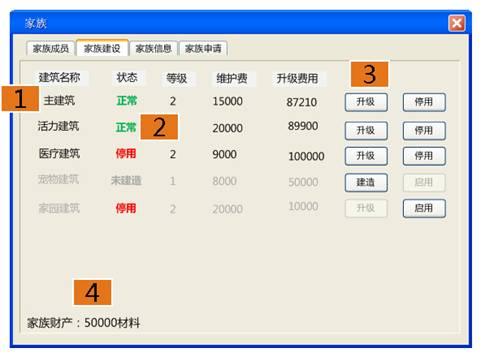
Task: Select greyed 宠物建筑 name
Action: pos(58,179)
